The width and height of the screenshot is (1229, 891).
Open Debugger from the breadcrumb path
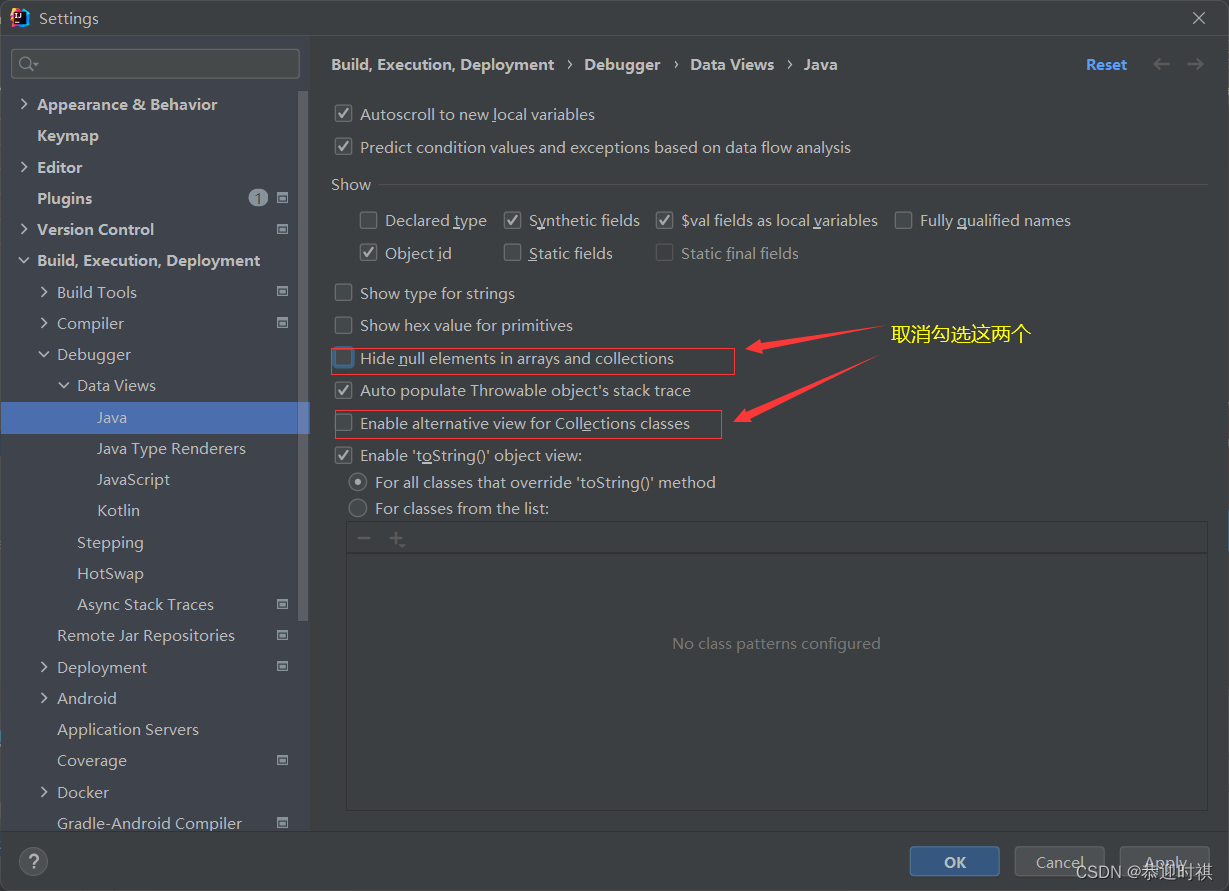622,64
